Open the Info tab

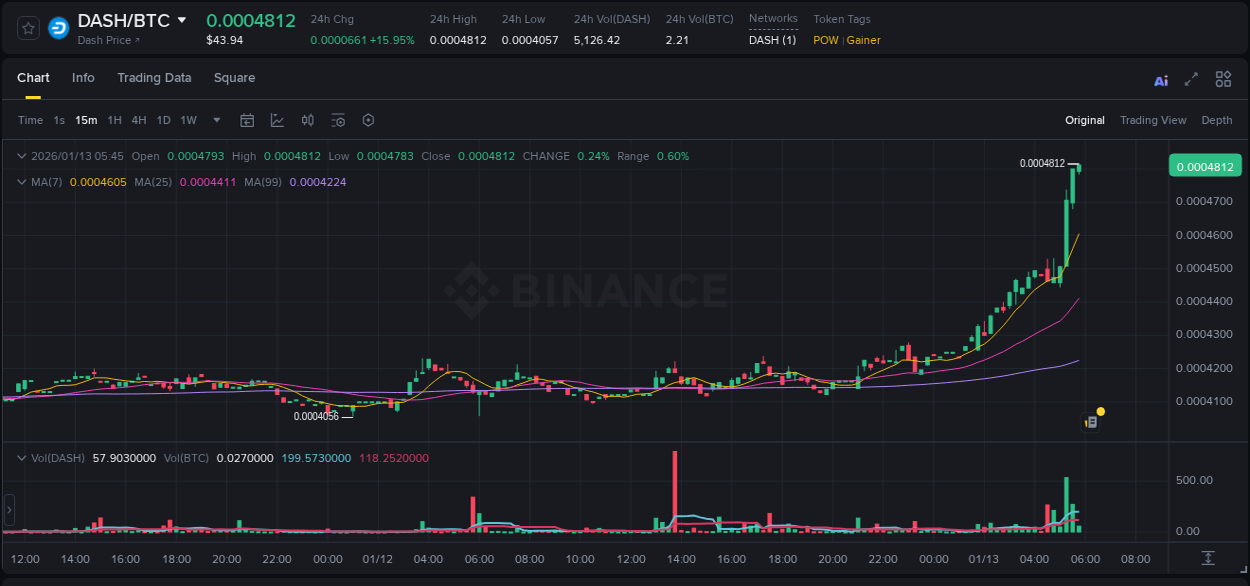tap(83, 78)
